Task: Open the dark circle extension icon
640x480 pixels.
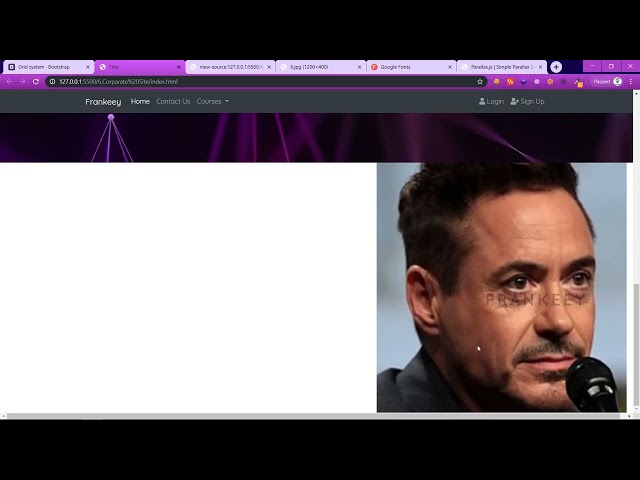Action: tap(564, 82)
